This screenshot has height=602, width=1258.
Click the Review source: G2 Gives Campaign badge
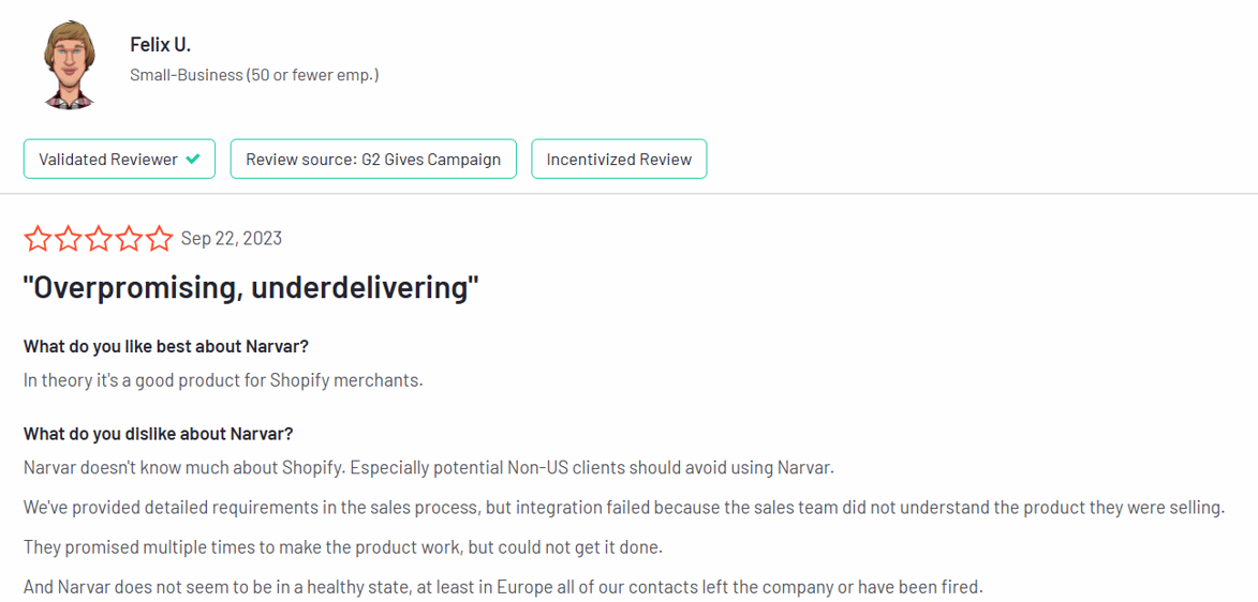[372, 158]
